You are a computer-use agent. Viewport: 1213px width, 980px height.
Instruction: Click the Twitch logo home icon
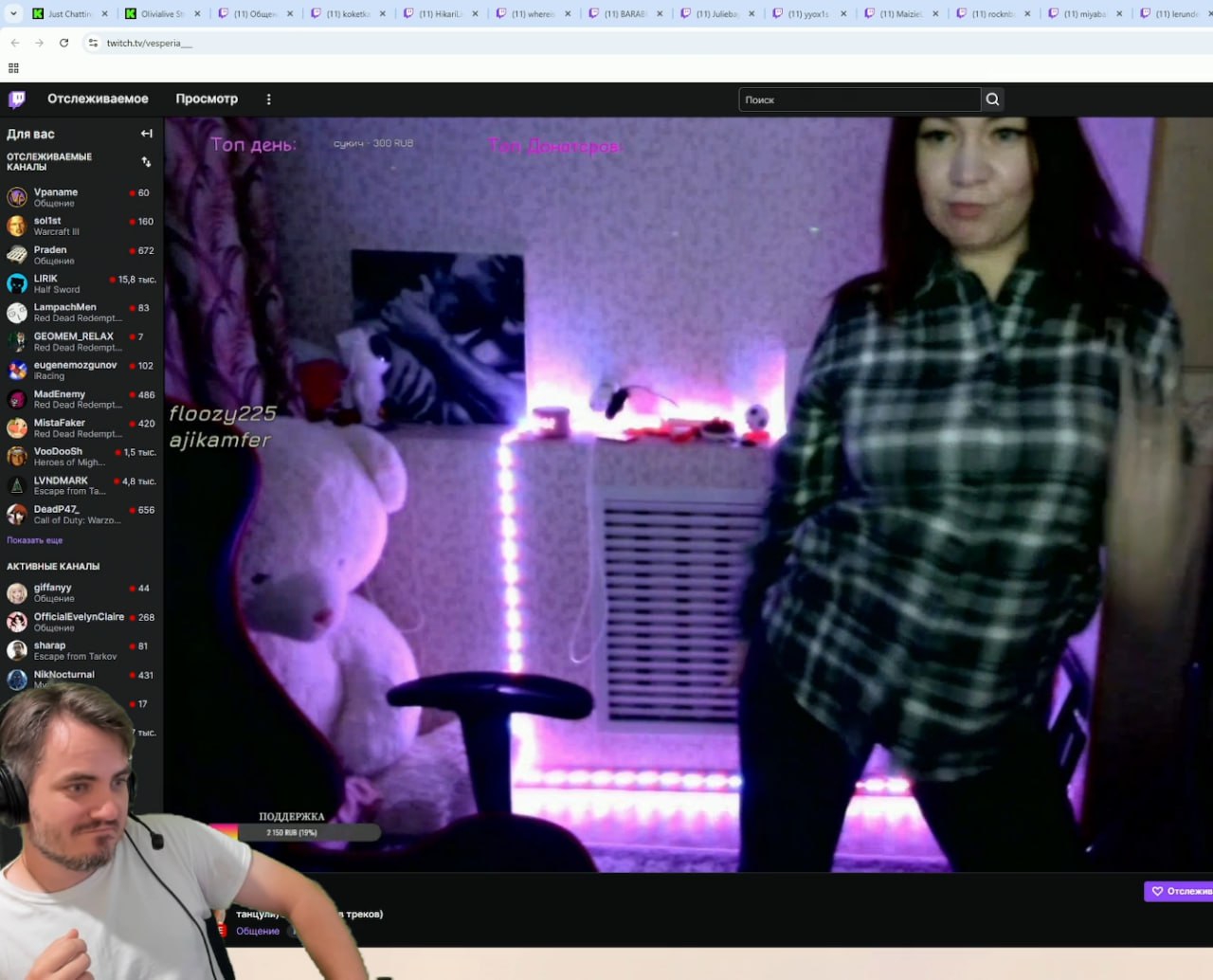(17, 100)
